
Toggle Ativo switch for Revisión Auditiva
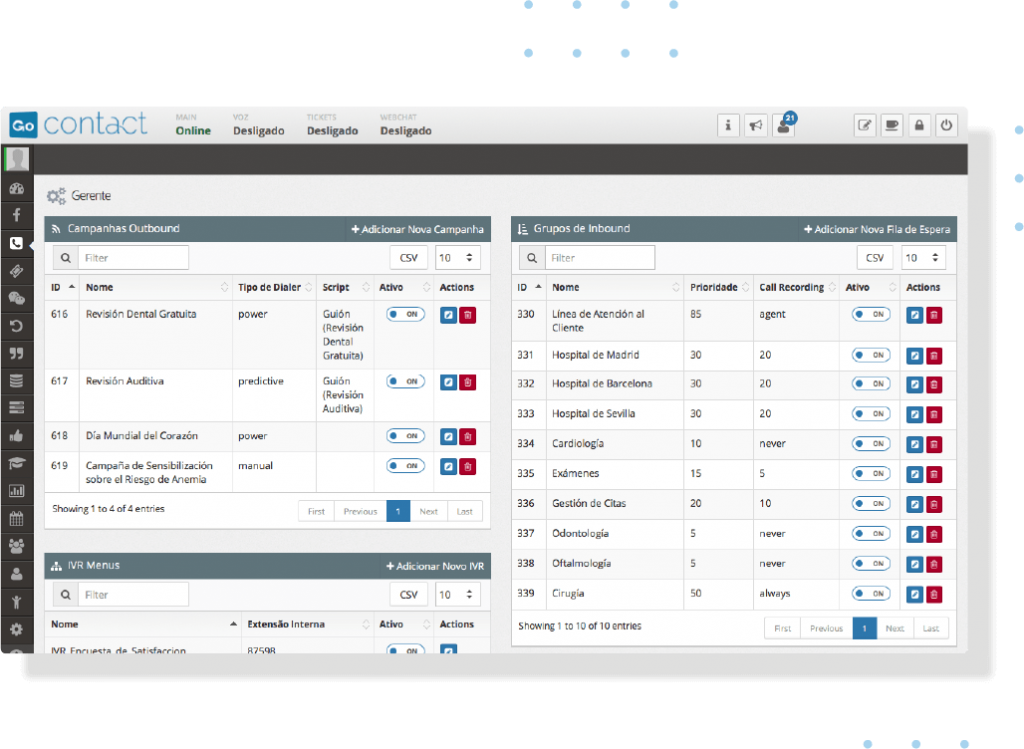tap(406, 381)
